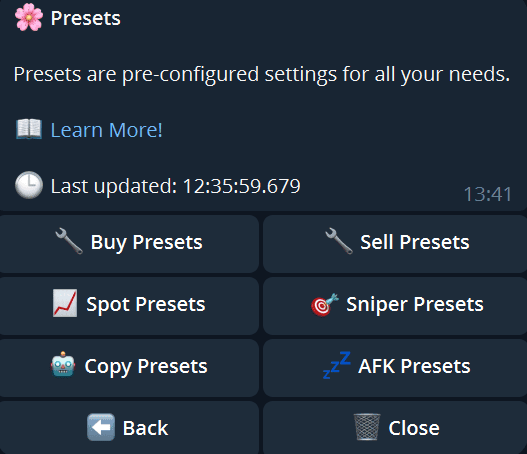Close the Presets message
Image resolution: width=527 pixels, height=454 pixels.
click(x=395, y=427)
